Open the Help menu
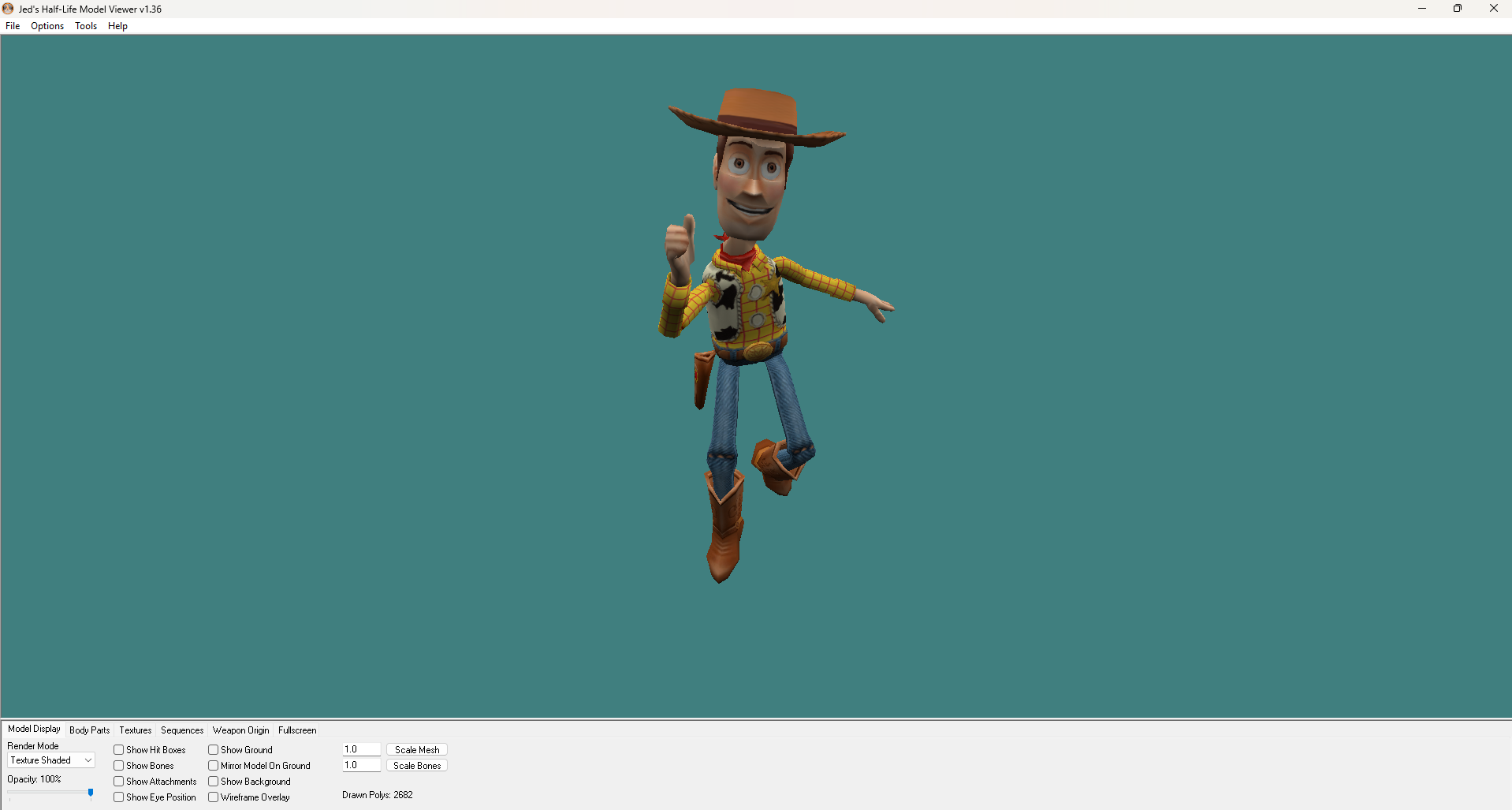Viewport: 1512px width, 810px height. 117,26
